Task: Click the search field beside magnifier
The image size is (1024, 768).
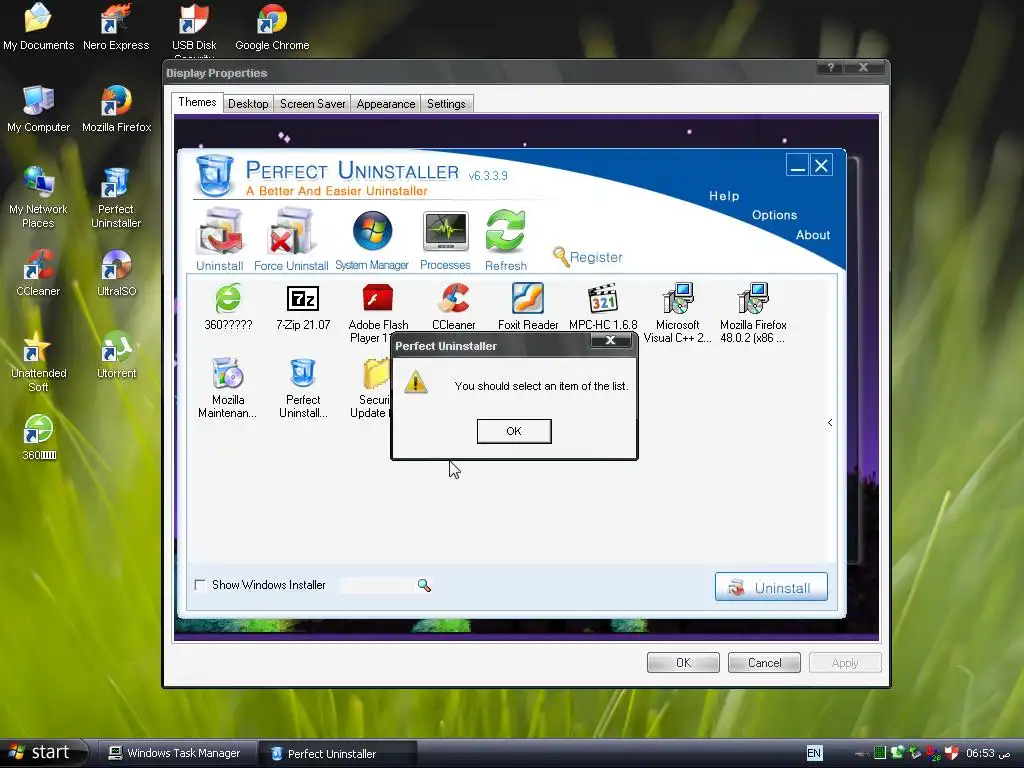Action: coord(377,585)
